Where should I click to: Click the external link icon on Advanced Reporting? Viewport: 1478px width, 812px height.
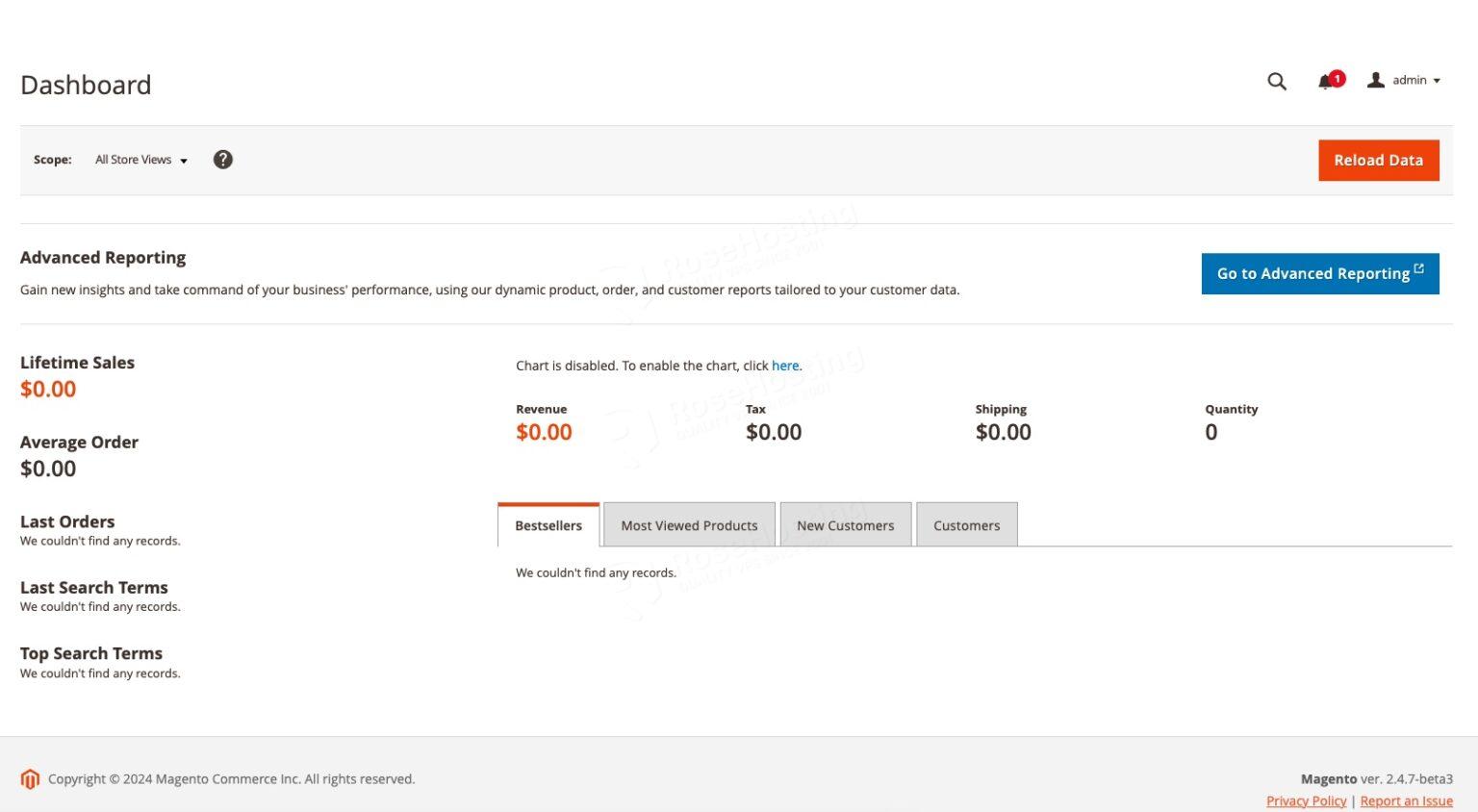[x=1419, y=267]
